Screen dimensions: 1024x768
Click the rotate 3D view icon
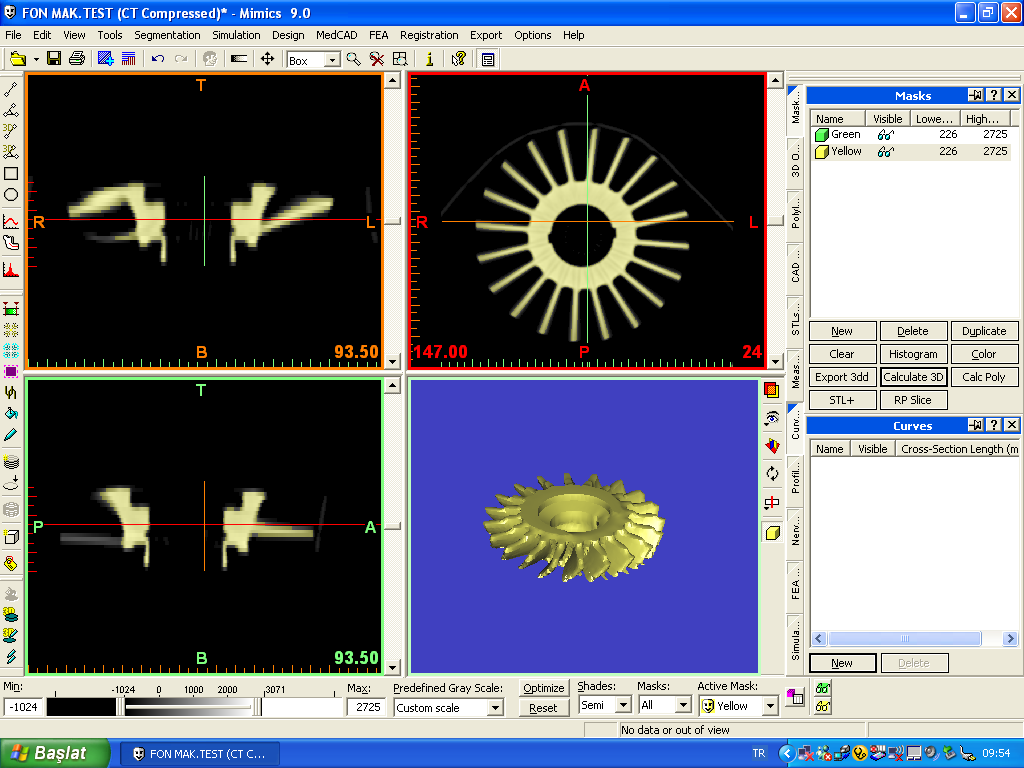tap(771, 473)
